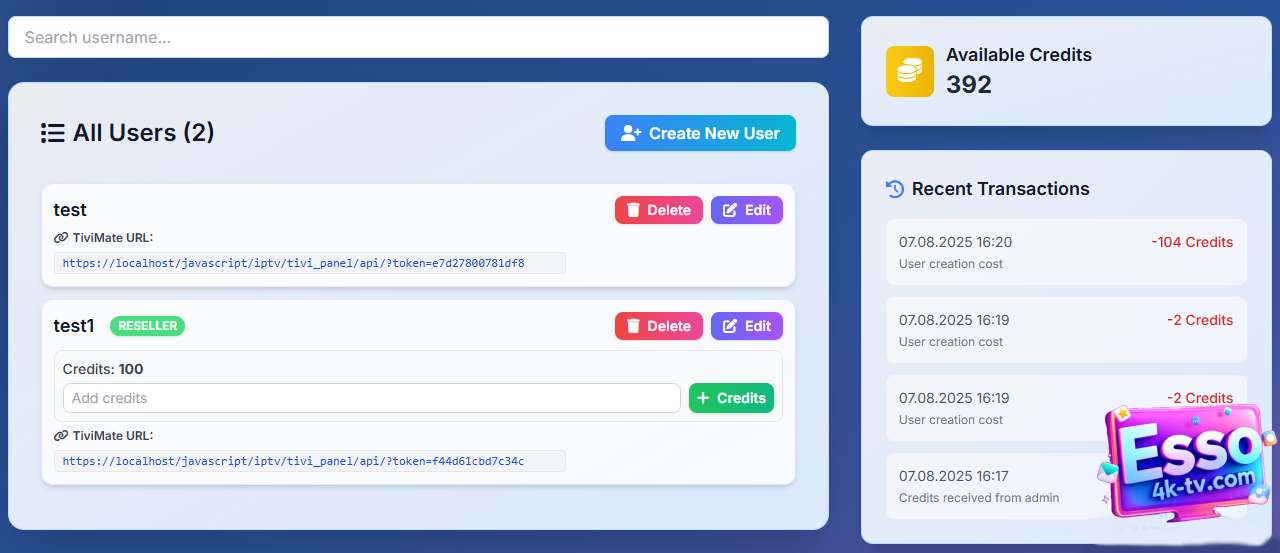Click the Available Credits value 392
Viewport: 1280px width, 553px height.
point(969,84)
